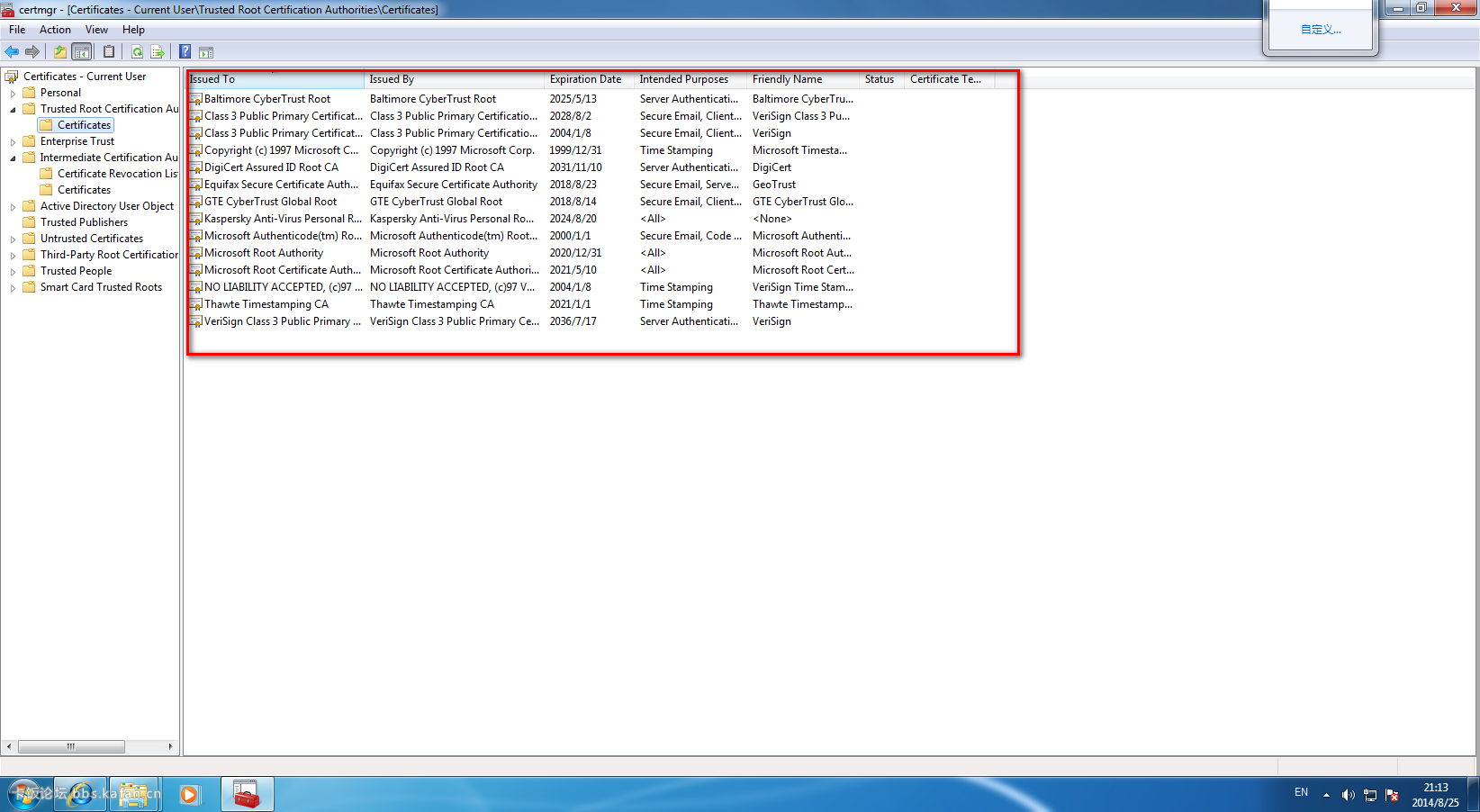Go back with the blue Back arrow
This screenshot has height=812, width=1480.
point(12,52)
